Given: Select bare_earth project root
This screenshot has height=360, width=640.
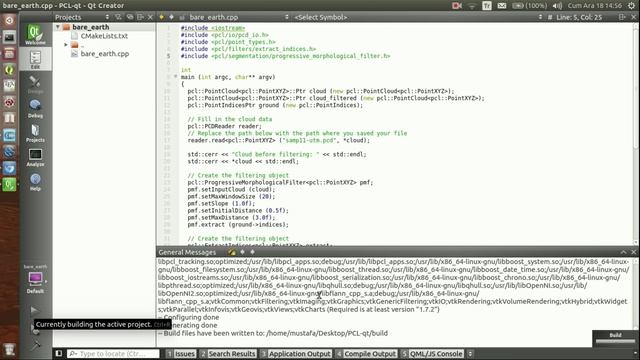Looking at the screenshot, I should point(91,27).
